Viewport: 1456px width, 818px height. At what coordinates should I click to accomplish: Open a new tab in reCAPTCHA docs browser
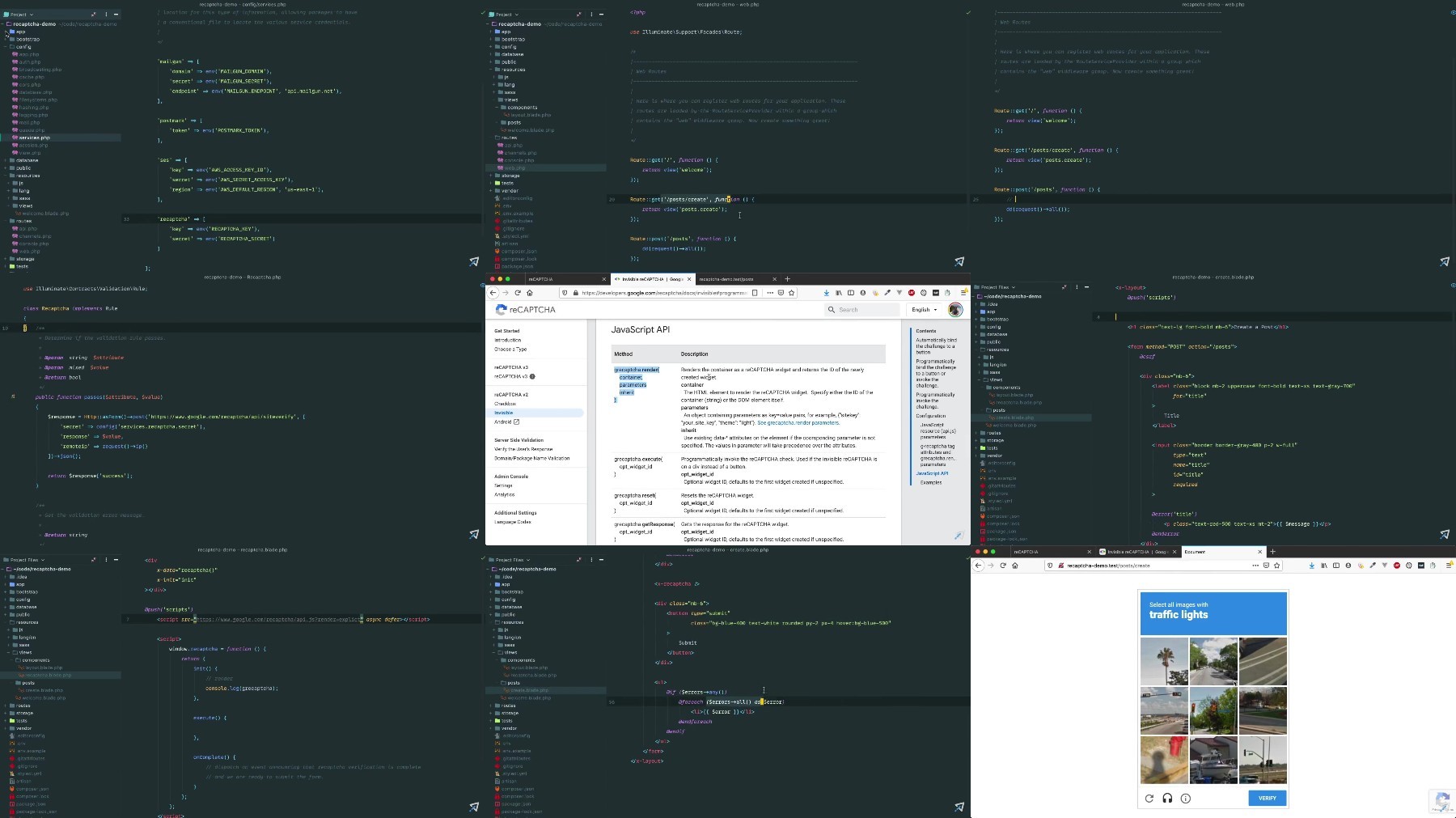[x=787, y=279]
